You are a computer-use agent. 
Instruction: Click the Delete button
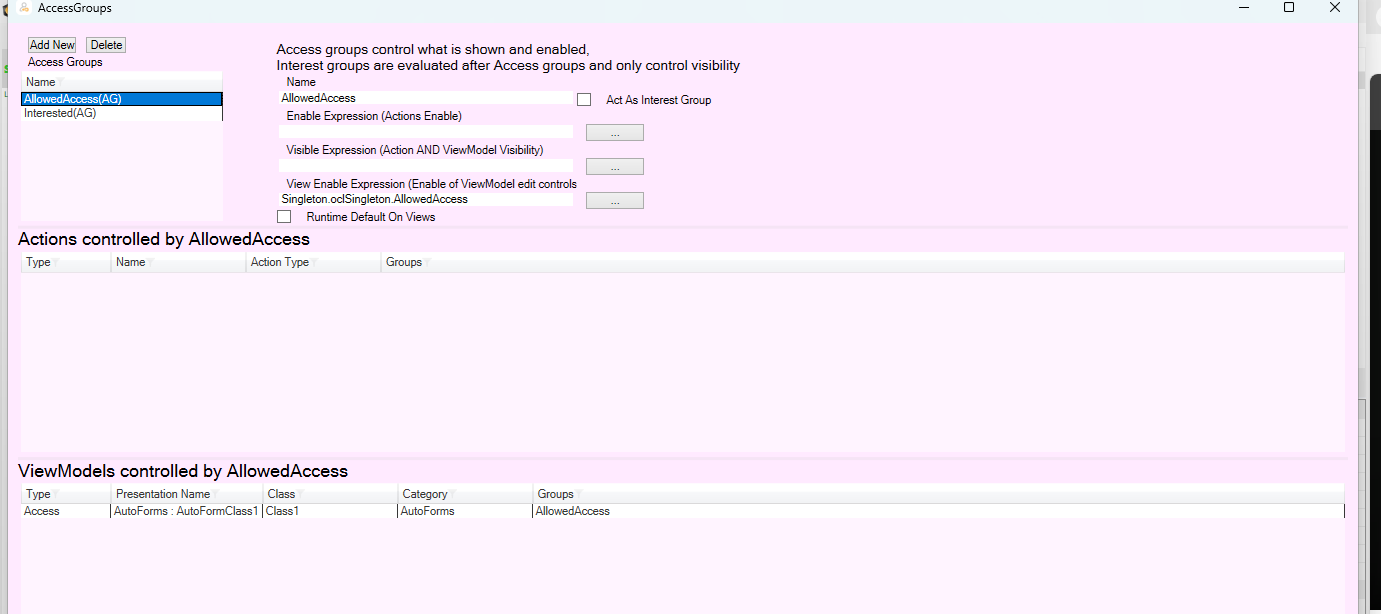(x=106, y=45)
